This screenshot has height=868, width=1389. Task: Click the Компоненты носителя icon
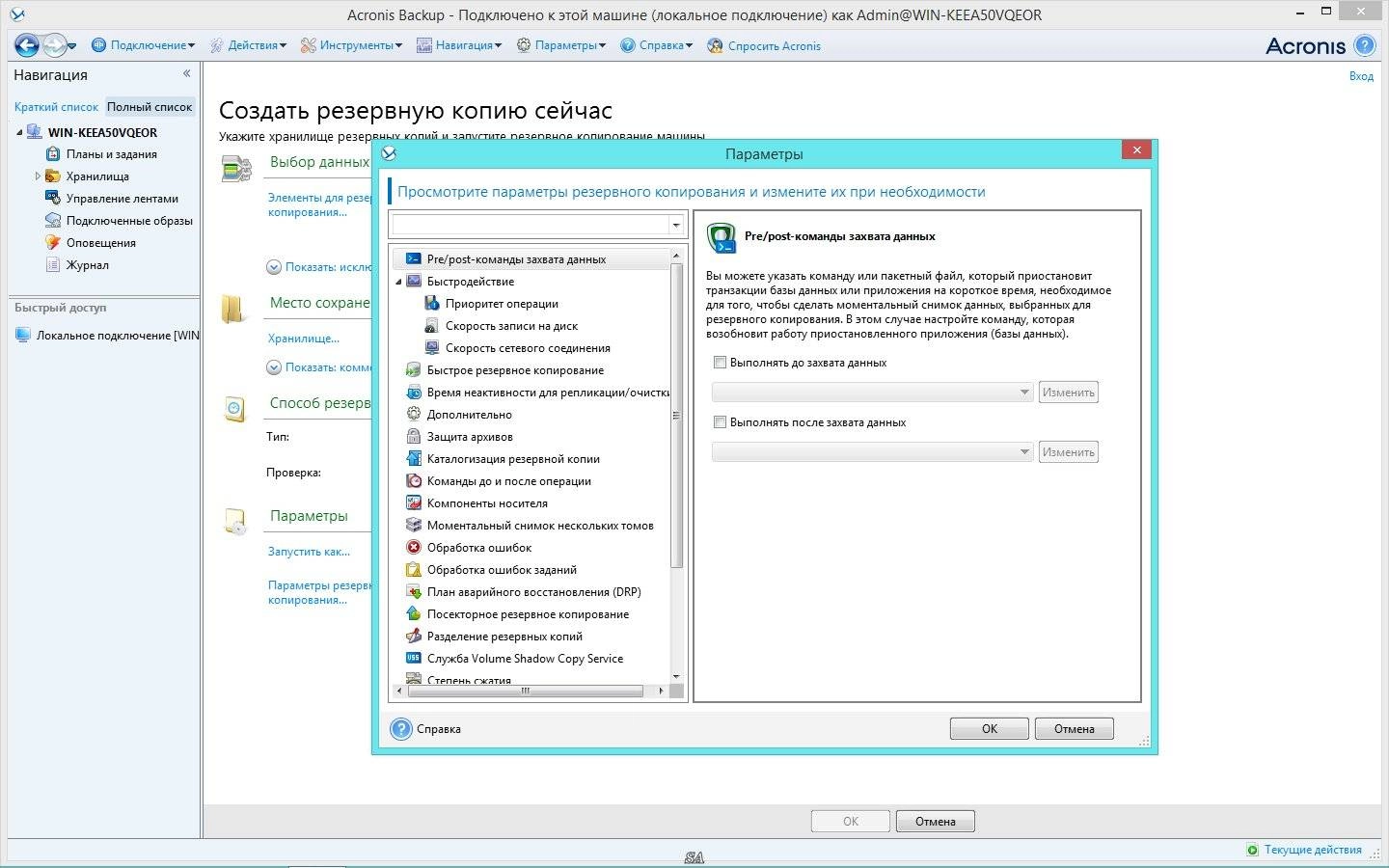coord(413,502)
